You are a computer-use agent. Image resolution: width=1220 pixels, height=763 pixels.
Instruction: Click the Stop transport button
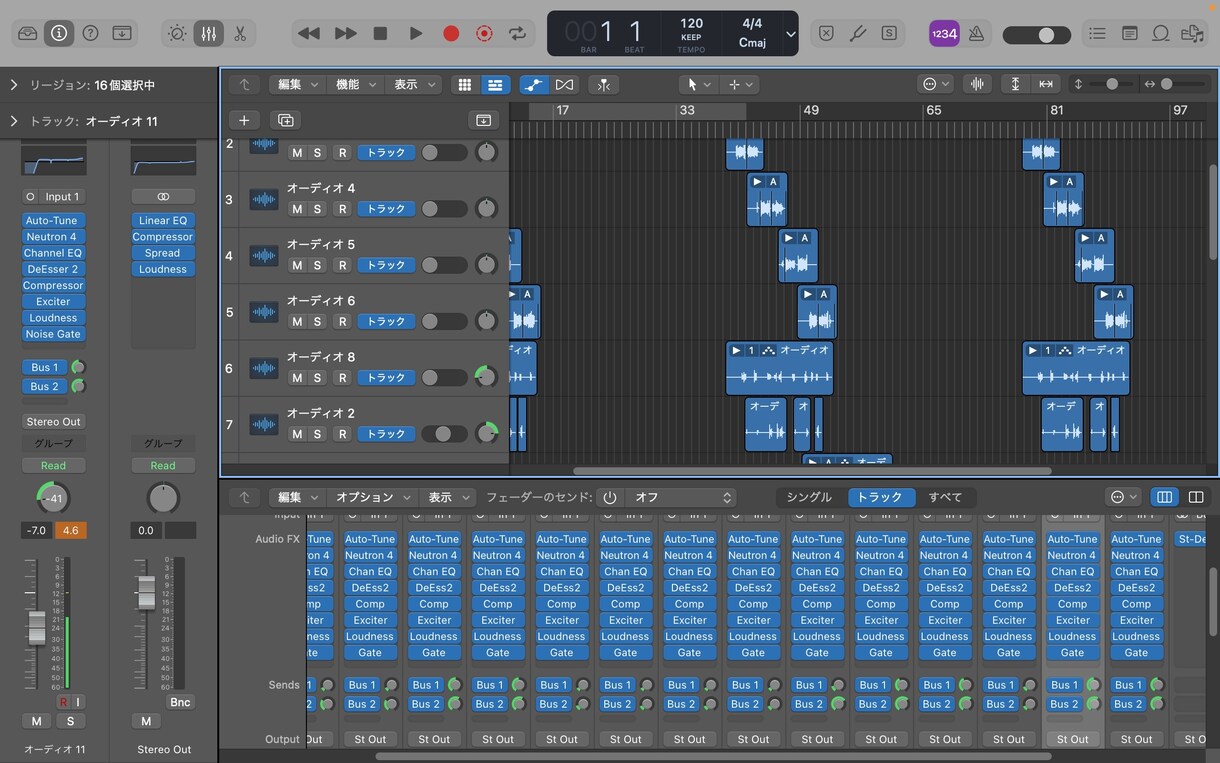380,33
